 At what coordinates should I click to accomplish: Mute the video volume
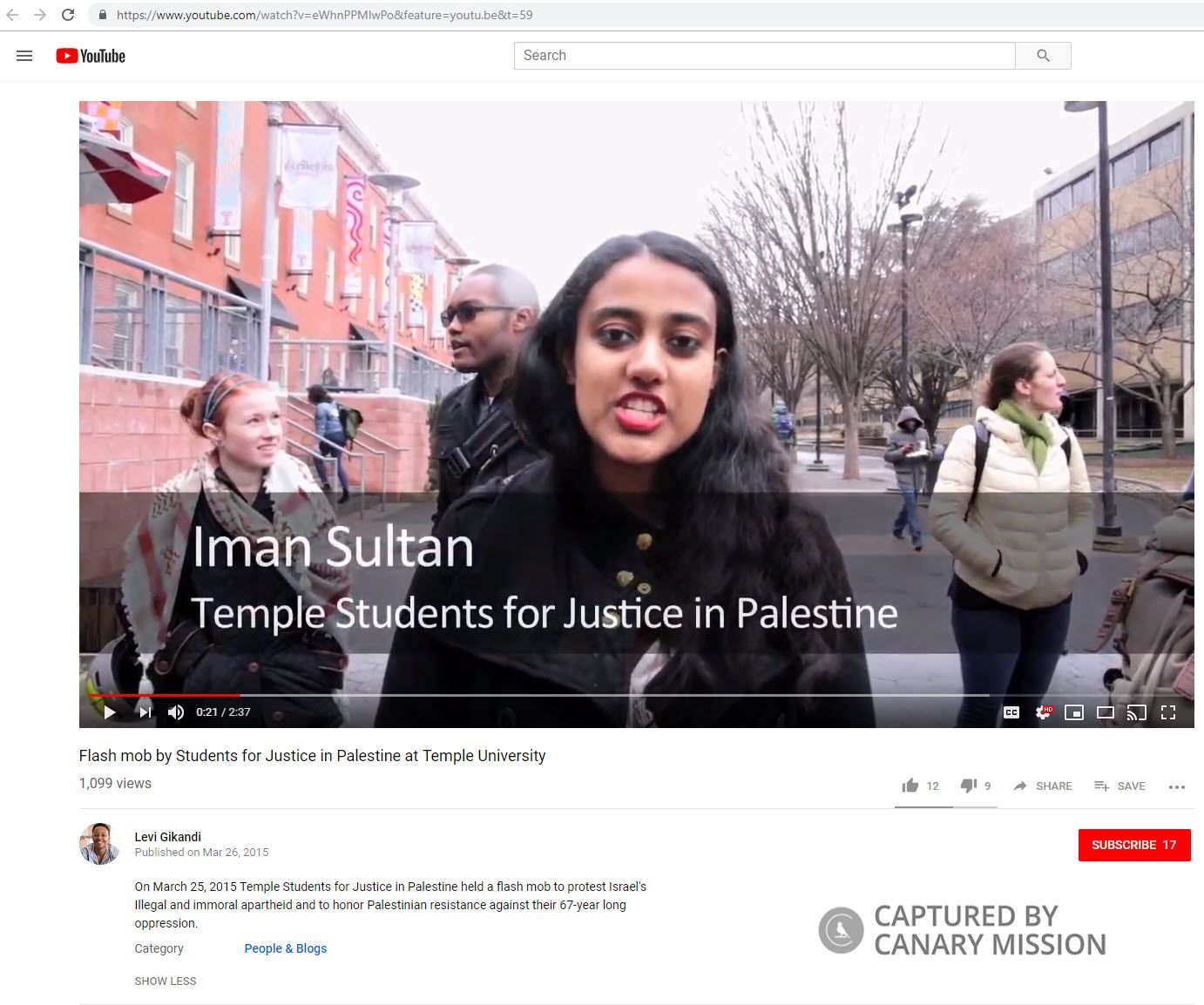coord(175,712)
